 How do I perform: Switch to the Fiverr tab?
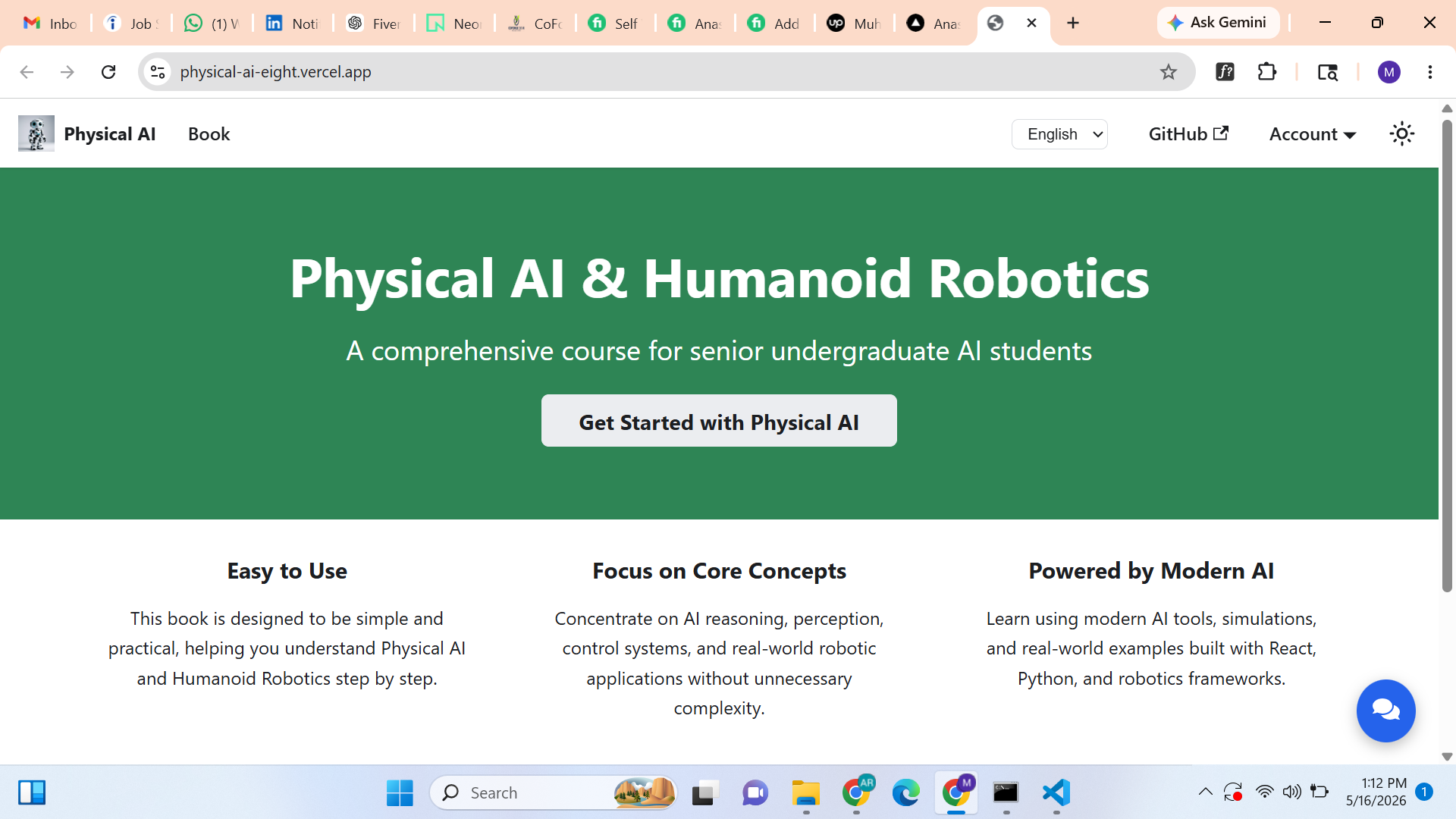point(374,23)
